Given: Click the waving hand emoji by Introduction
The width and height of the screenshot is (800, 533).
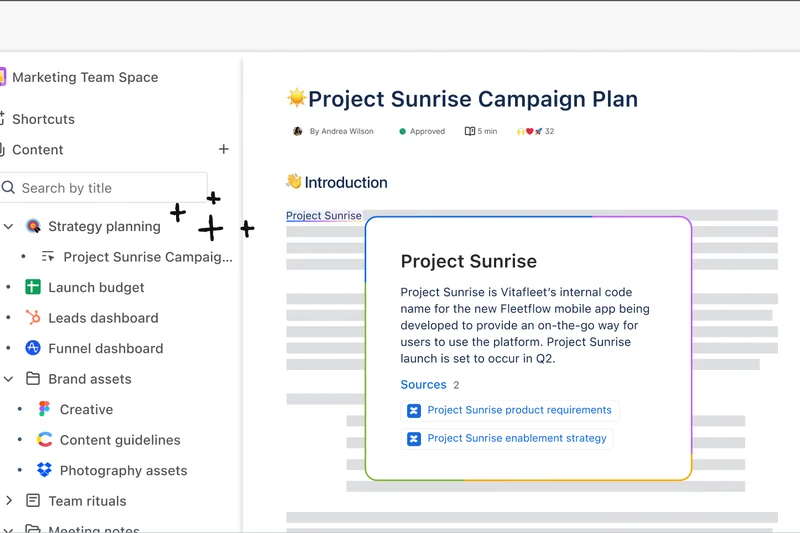Looking at the screenshot, I should (x=294, y=181).
